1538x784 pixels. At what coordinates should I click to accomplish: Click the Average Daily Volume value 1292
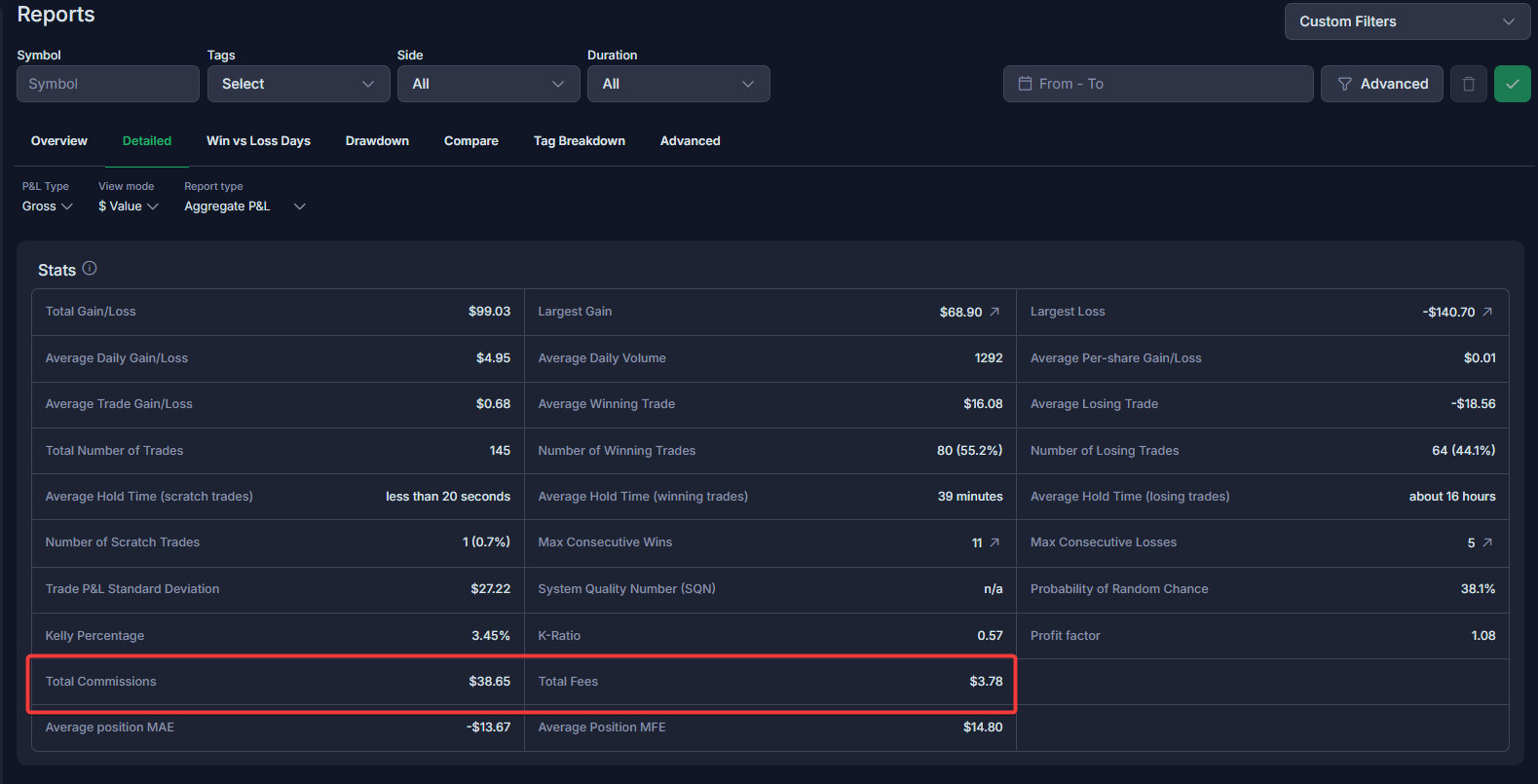pos(989,358)
